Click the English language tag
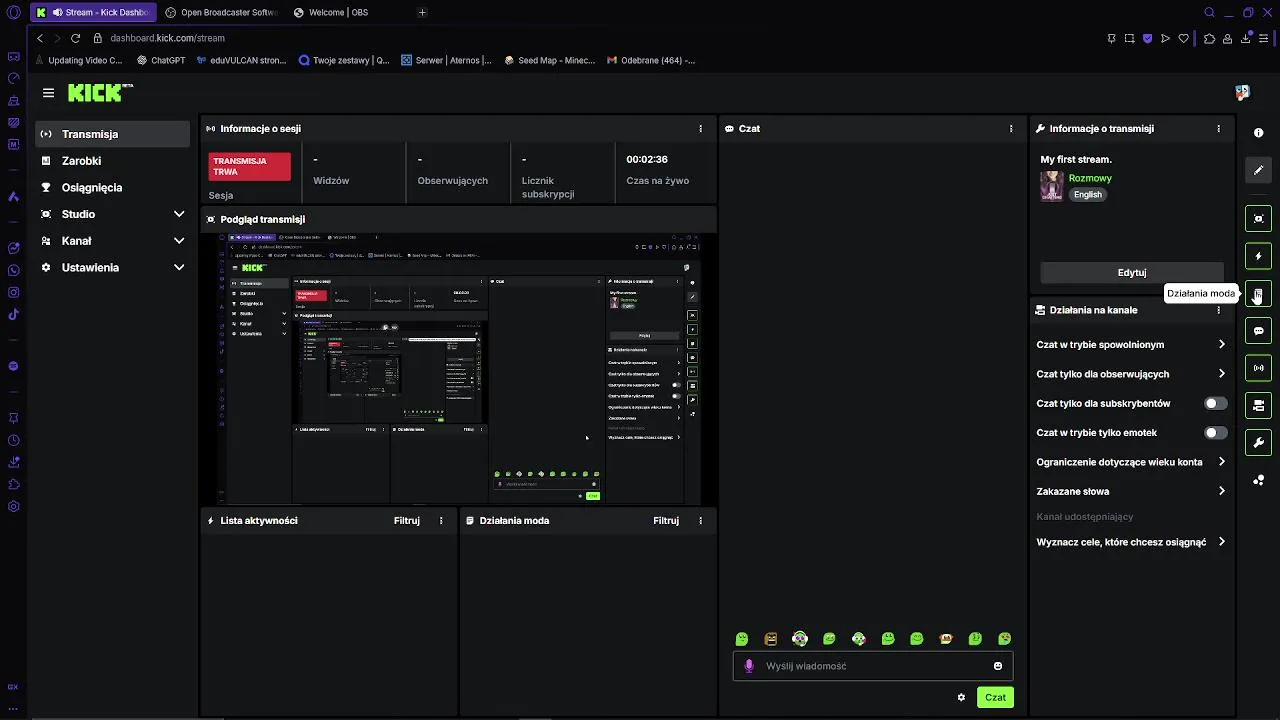Viewport: 1280px width, 720px height. click(1088, 195)
